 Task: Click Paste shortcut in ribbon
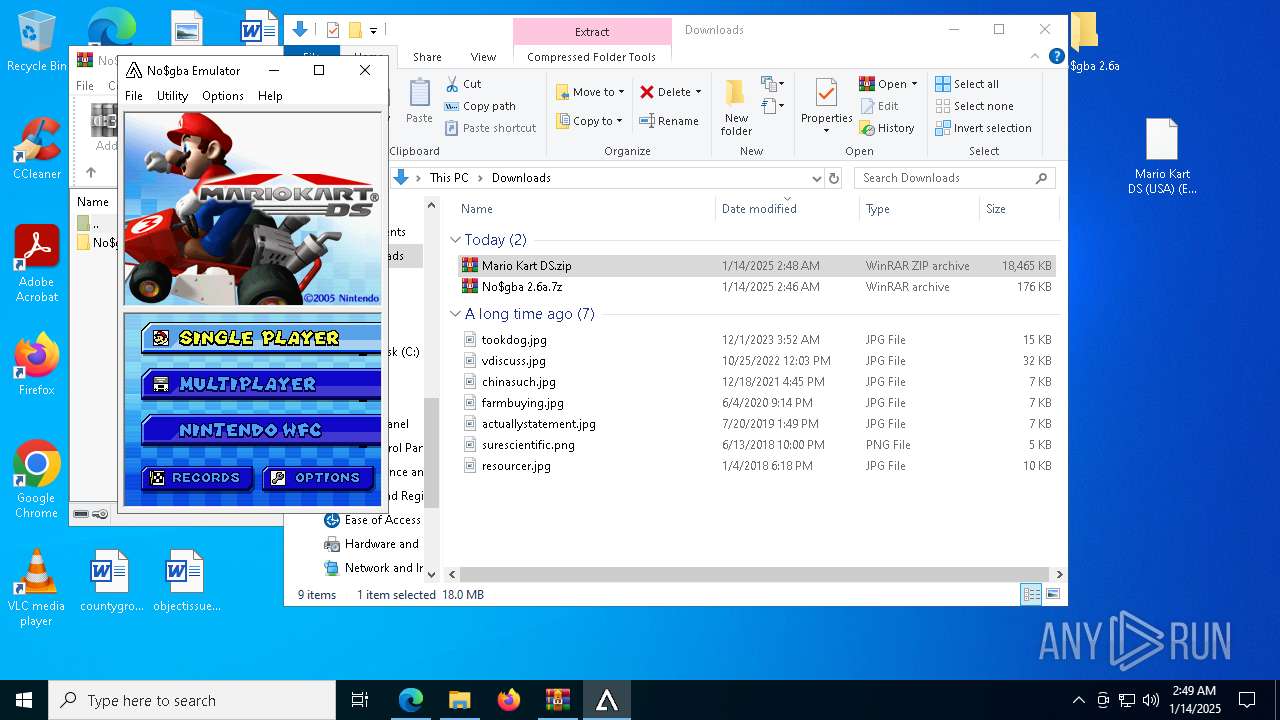490,128
